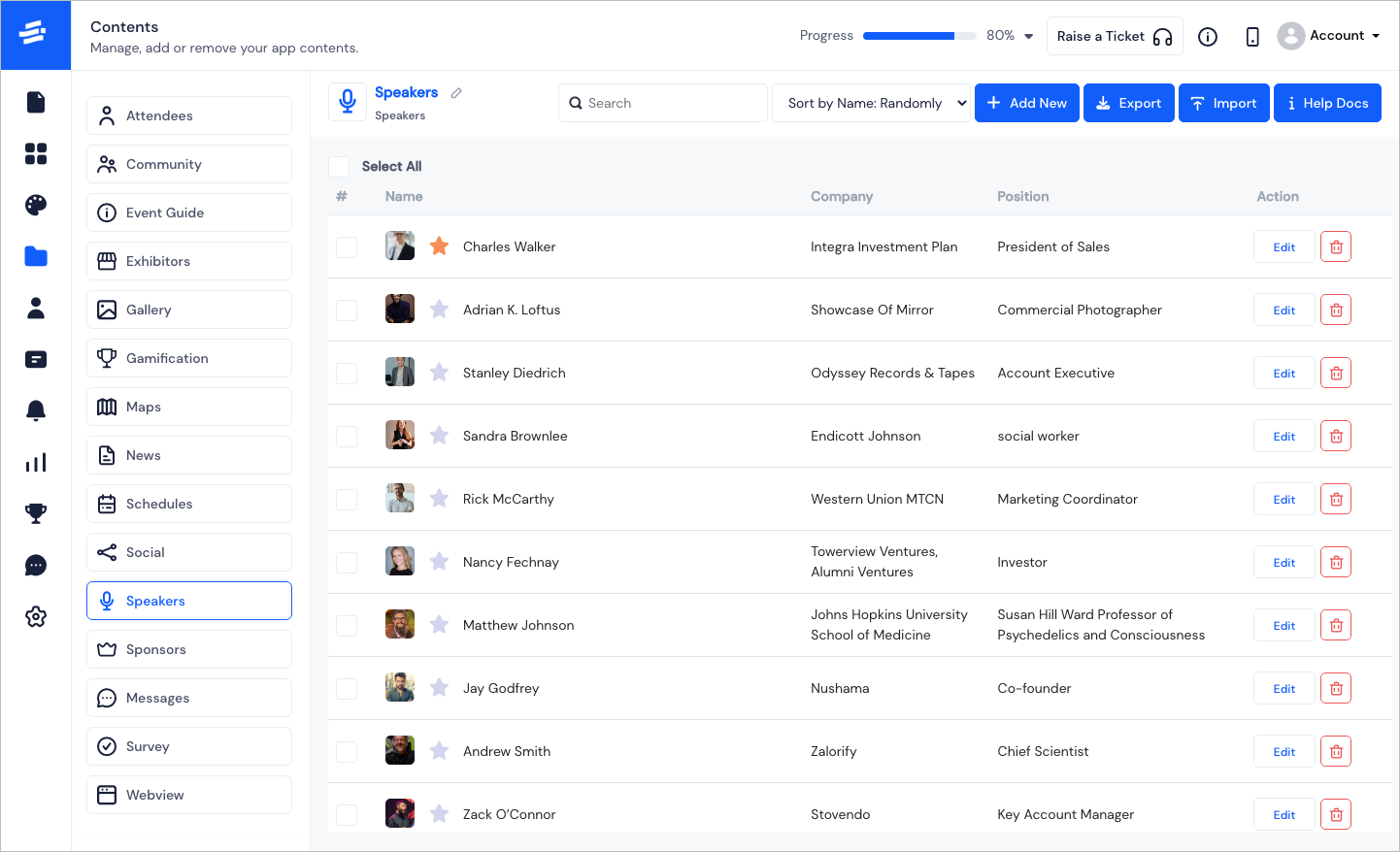Viewport: 1400px width, 852px height.
Task: Open the person icon in the left rail
Action: pyautogui.click(x=36, y=308)
